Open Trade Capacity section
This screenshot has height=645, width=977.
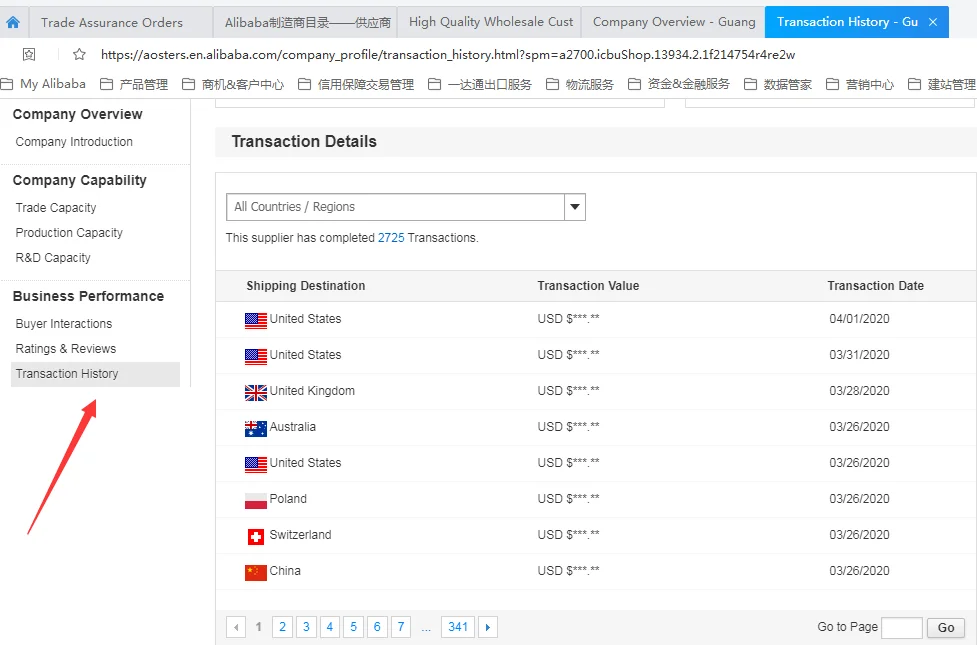56,208
